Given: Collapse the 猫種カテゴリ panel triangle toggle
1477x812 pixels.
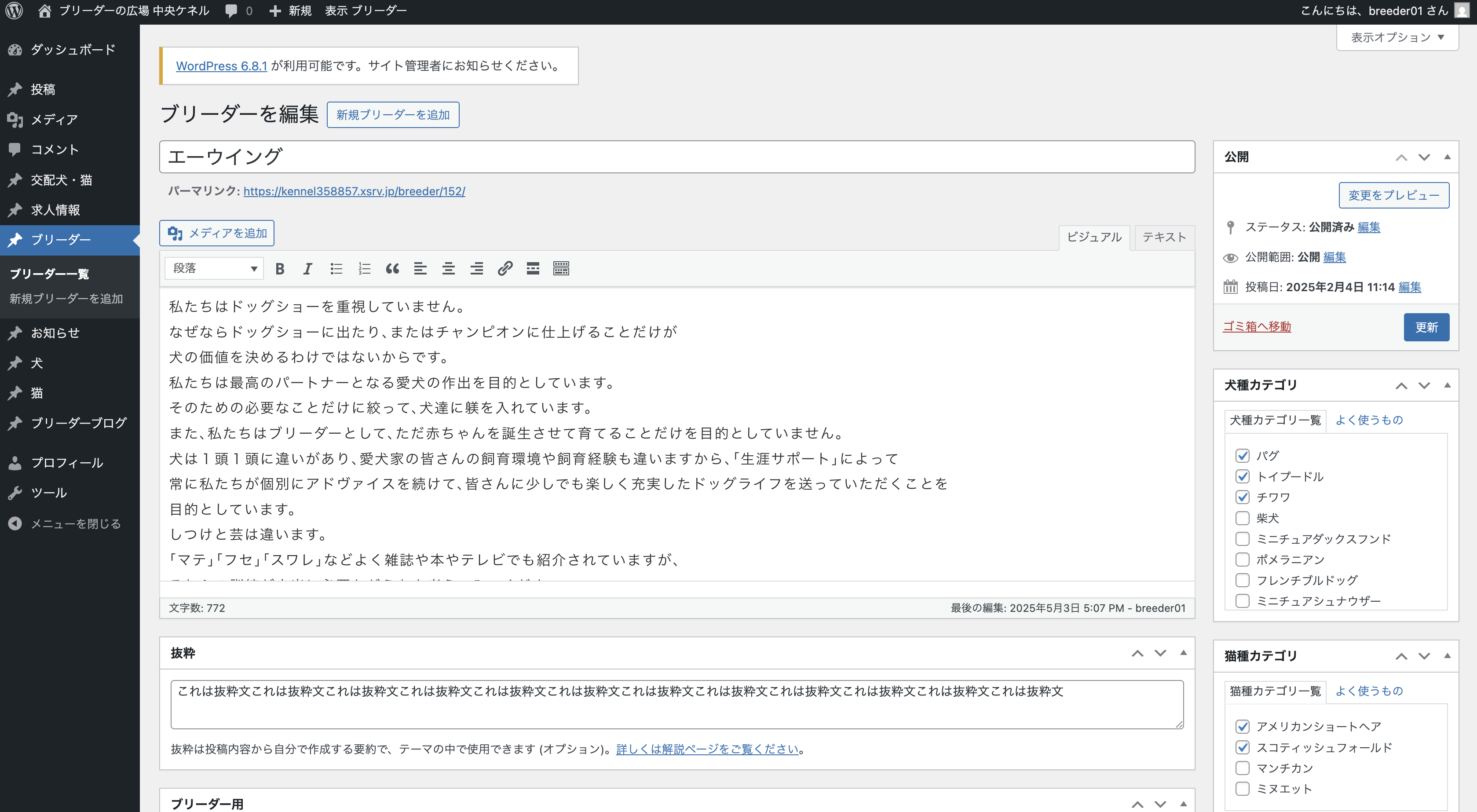Looking at the screenshot, I should pyautogui.click(x=1447, y=656).
